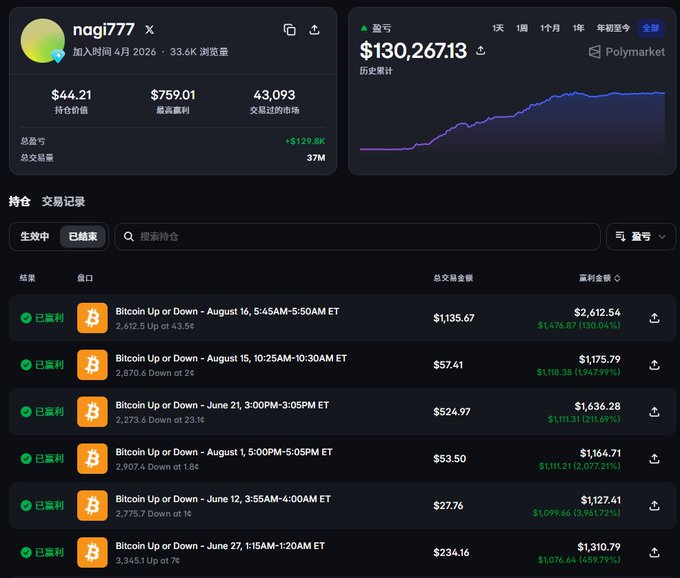This screenshot has height=578, width=680.
Task: Share the August 16 5:45AM Bitcoin position
Action: click(x=654, y=318)
